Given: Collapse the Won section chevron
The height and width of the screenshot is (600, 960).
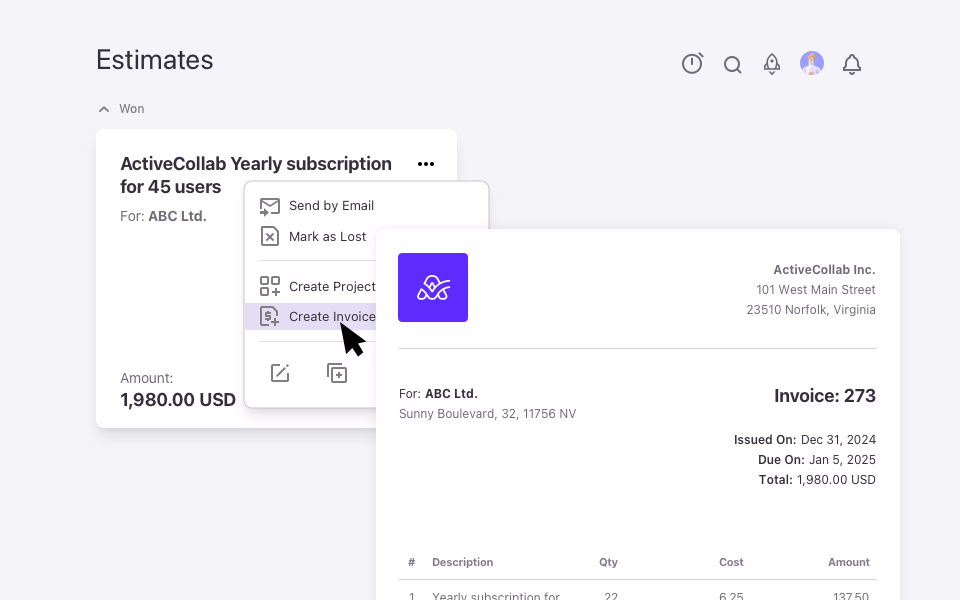Looking at the screenshot, I should tap(104, 109).
